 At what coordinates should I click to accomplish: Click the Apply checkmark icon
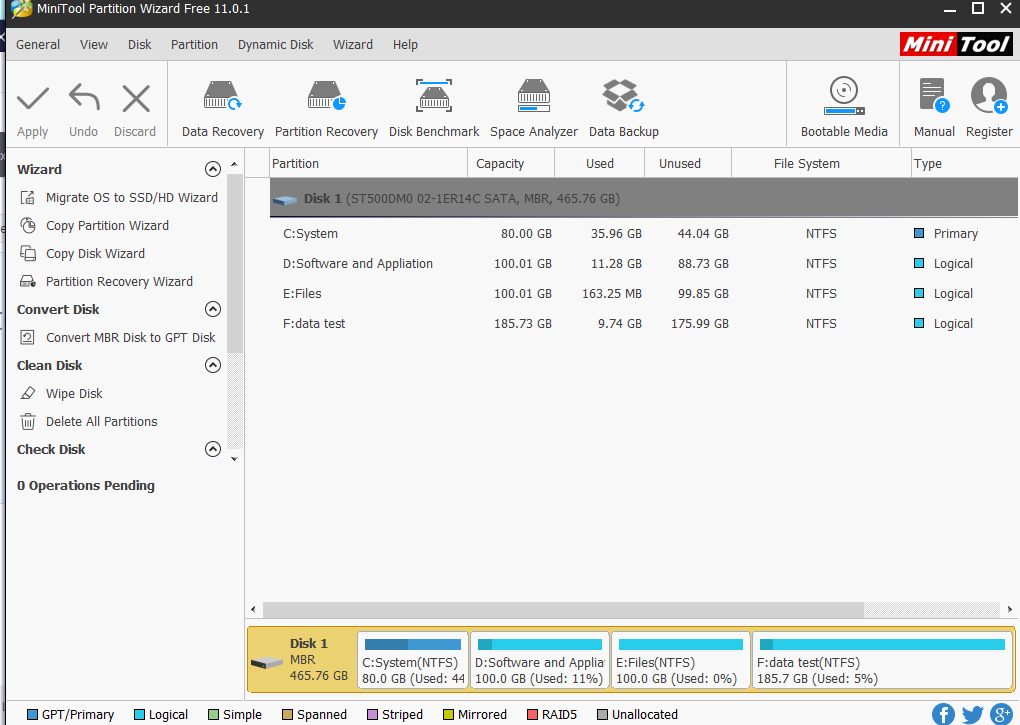click(33, 99)
